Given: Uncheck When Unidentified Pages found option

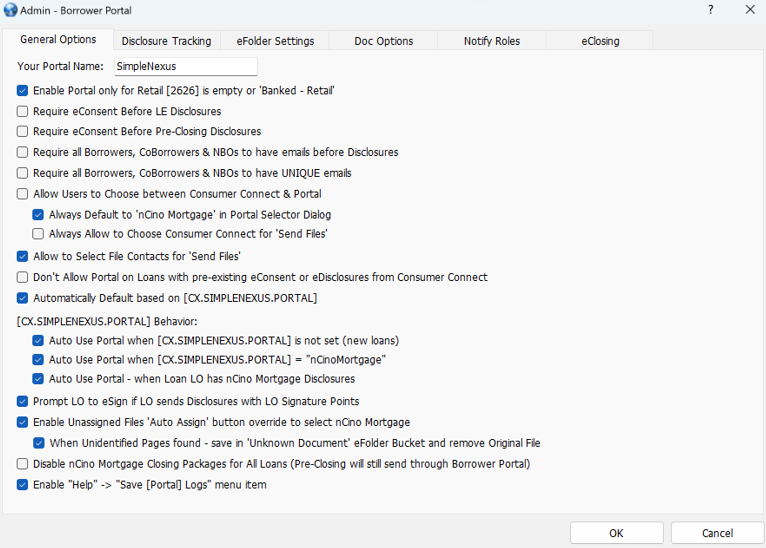Looking at the screenshot, I should (x=39, y=443).
